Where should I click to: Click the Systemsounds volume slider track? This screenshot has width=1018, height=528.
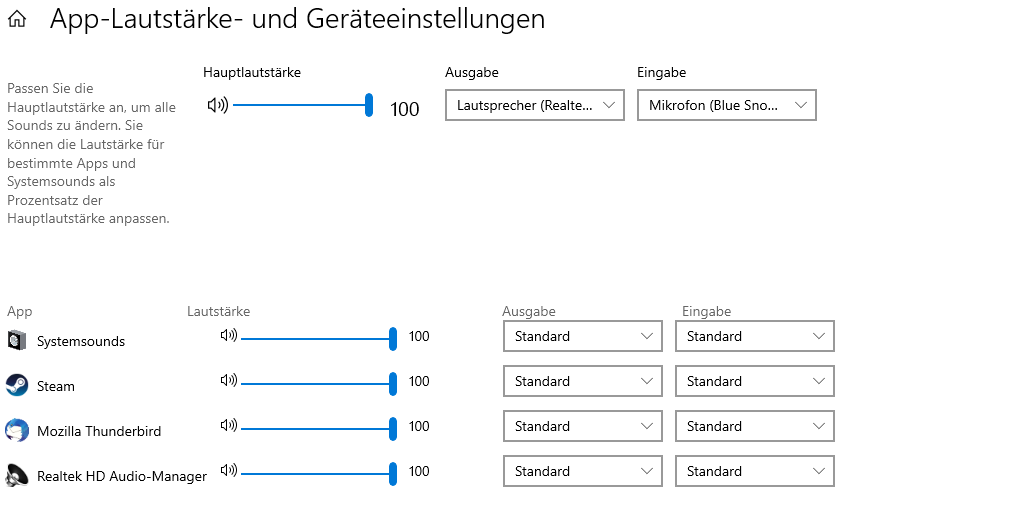coord(315,338)
